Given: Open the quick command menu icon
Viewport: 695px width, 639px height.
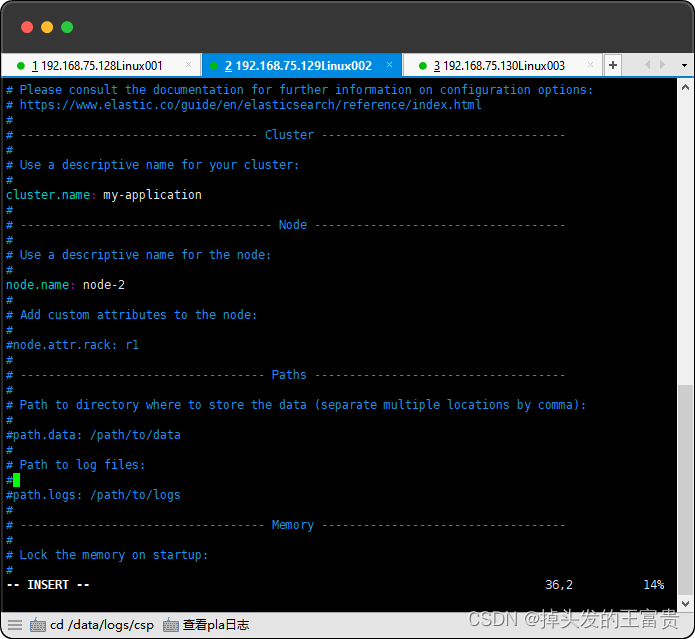Looking at the screenshot, I should (15, 625).
